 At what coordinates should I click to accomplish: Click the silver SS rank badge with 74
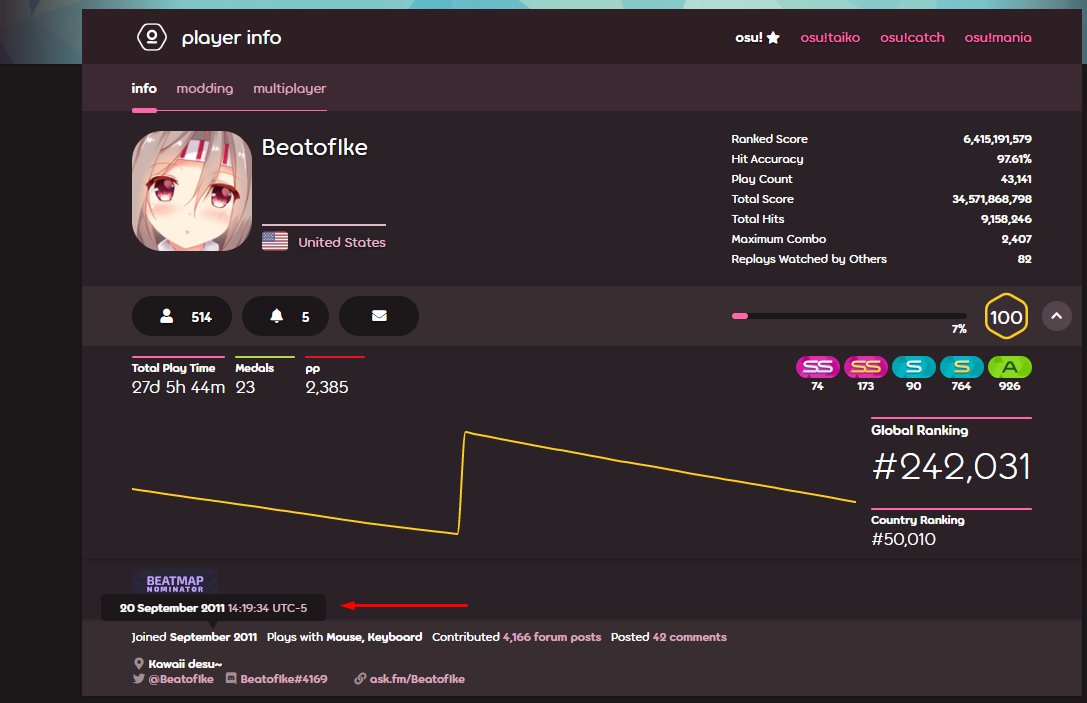point(817,367)
